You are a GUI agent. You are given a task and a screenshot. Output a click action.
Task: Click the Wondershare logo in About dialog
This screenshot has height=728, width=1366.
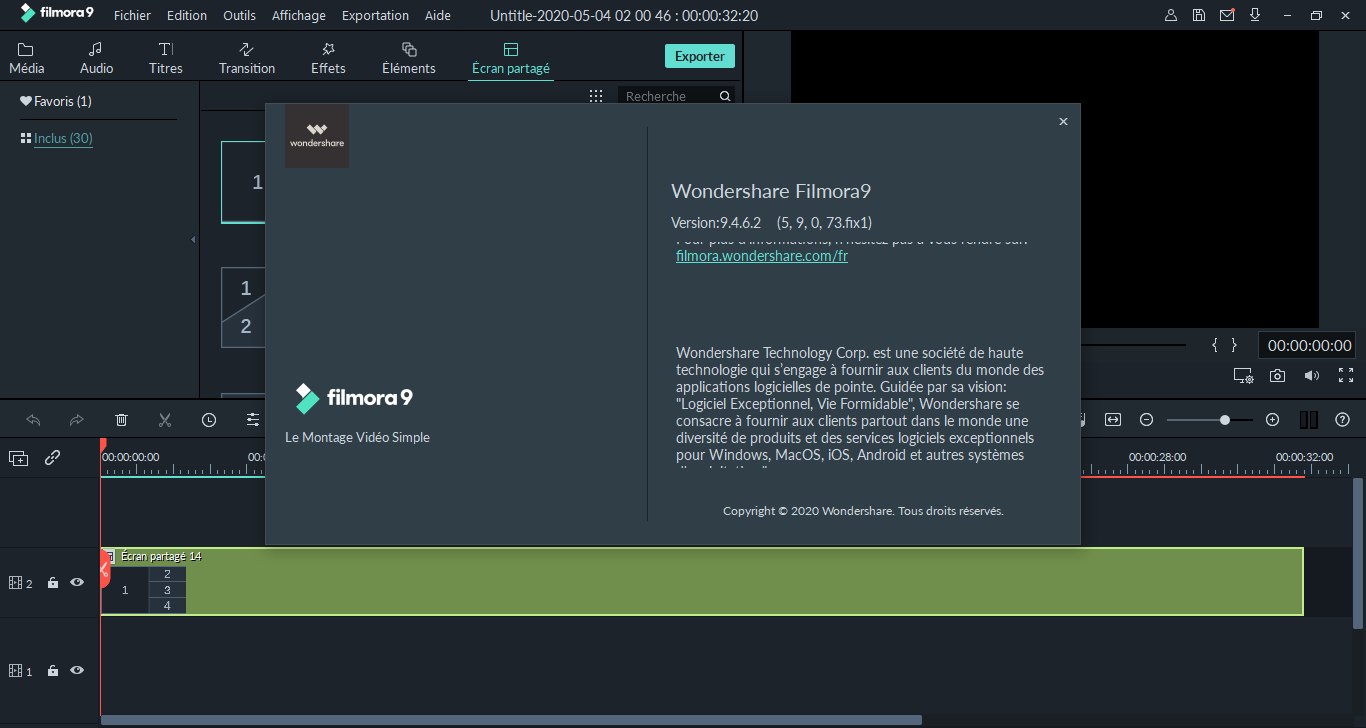pyautogui.click(x=317, y=136)
